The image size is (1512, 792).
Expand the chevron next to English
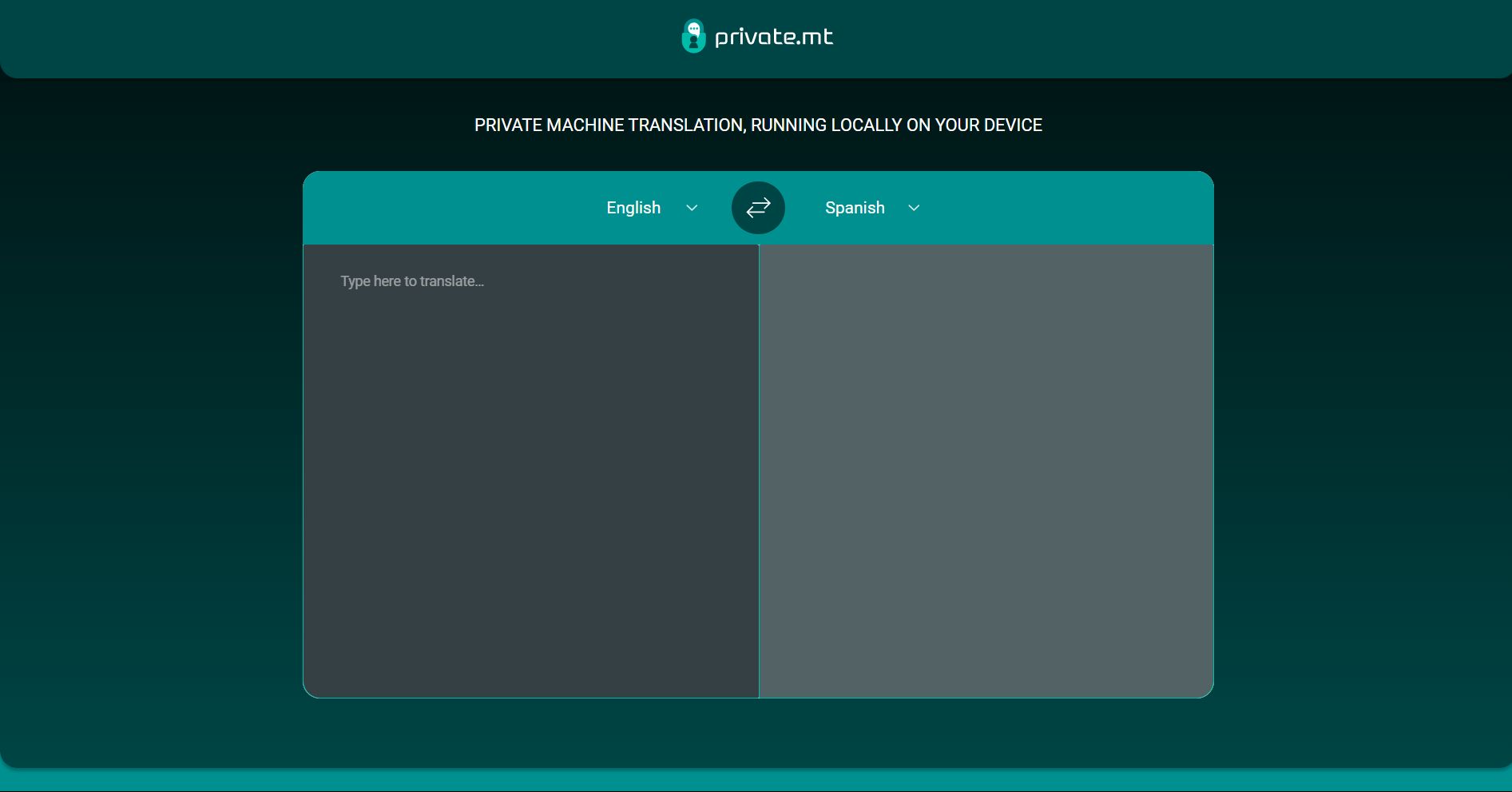point(692,208)
